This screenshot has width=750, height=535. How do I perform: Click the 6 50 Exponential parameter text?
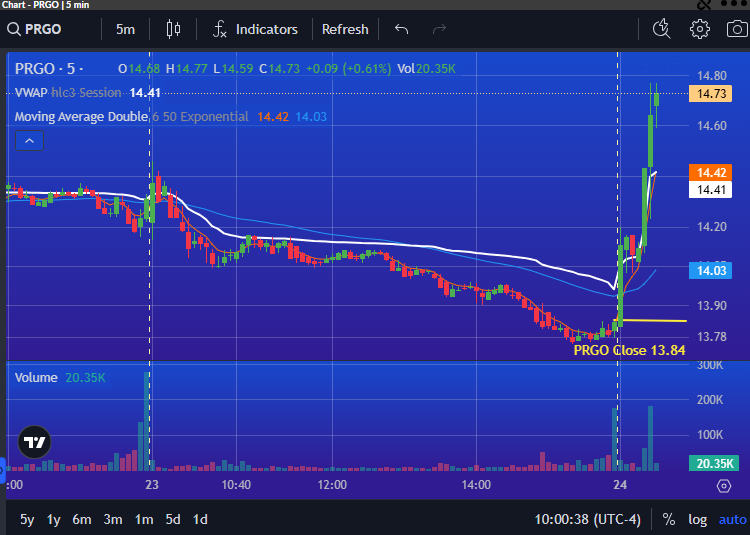(x=200, y=117)
